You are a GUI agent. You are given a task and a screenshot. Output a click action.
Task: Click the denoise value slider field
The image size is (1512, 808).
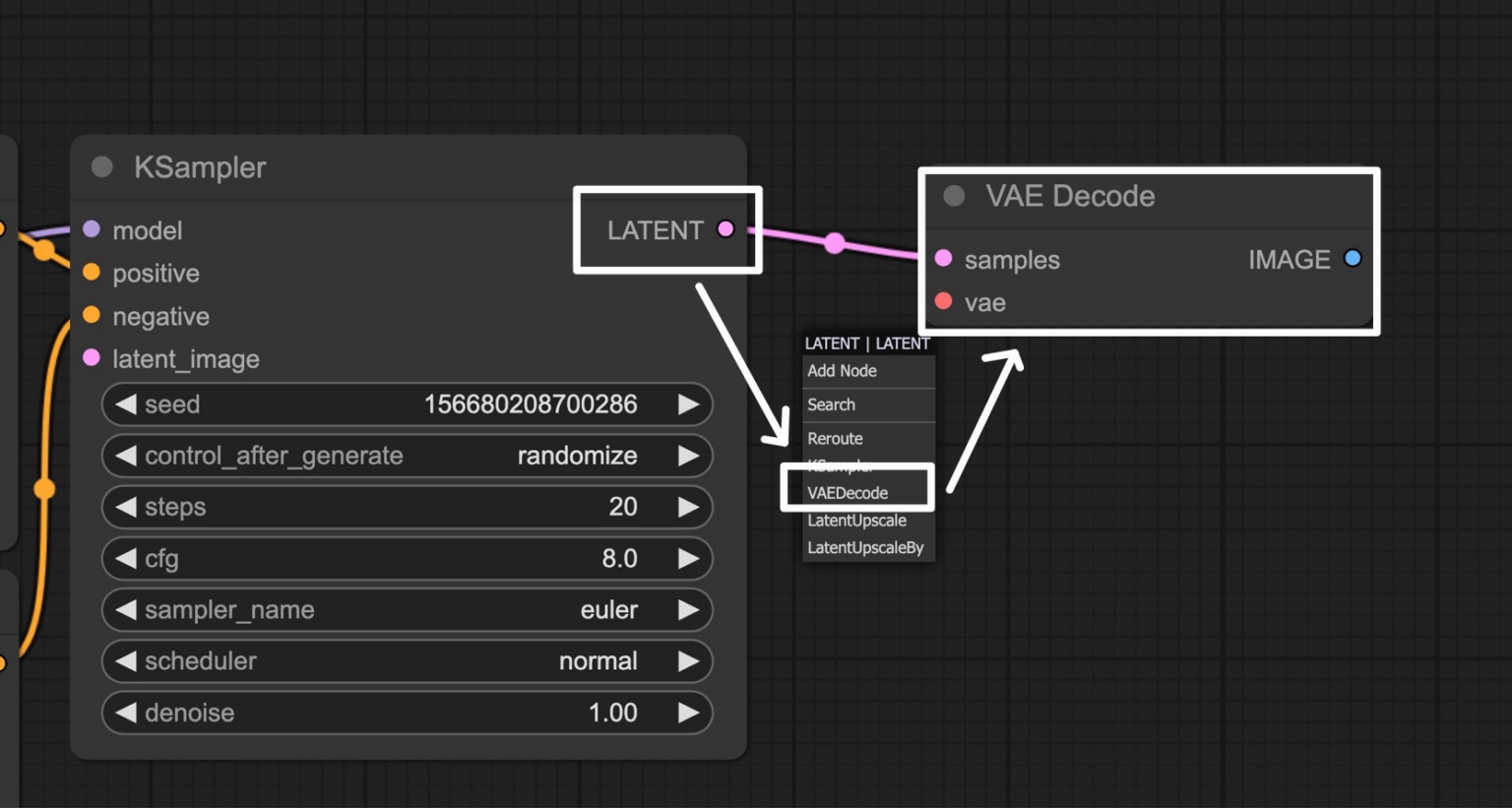coord(407,713)
